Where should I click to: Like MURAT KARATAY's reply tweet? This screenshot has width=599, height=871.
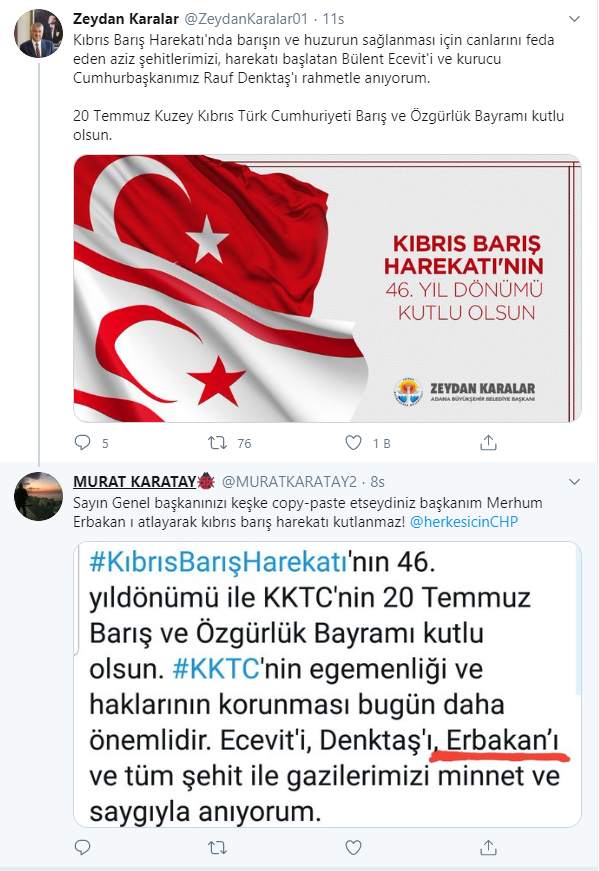pos(353,848)
